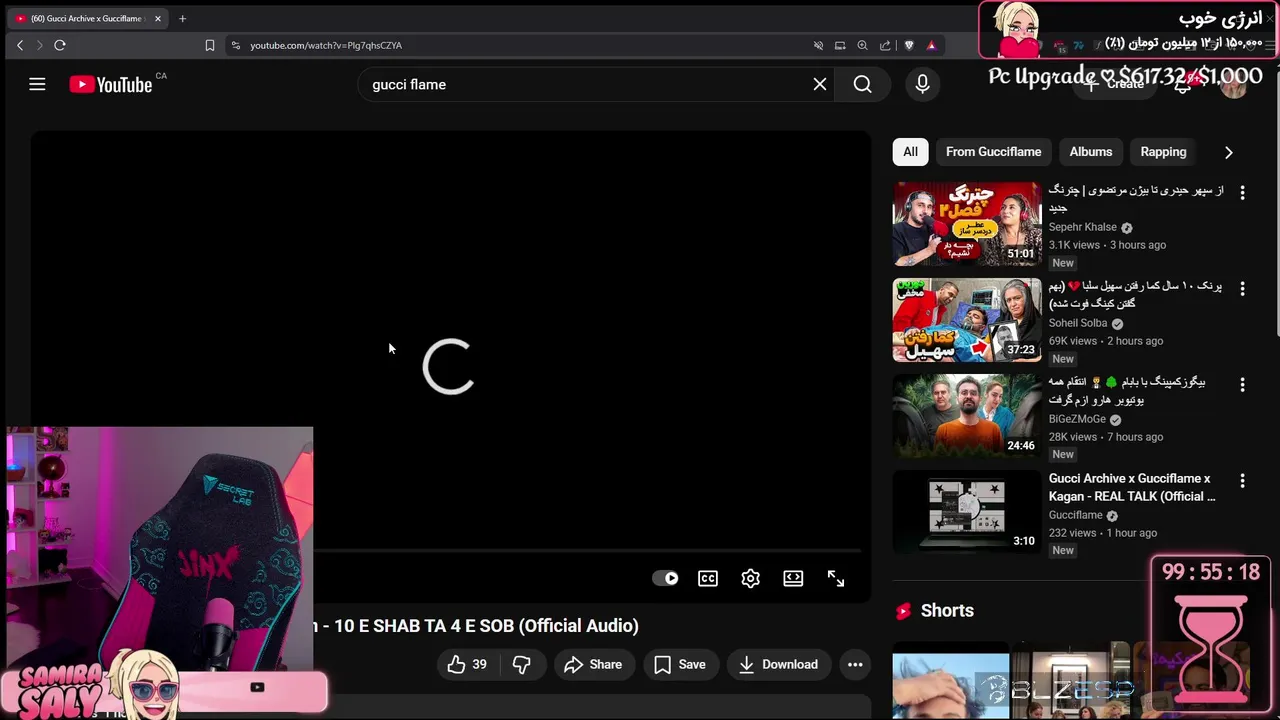The width and height of the screenshot is (1280, 720).
Task: Select the From Gucciflame chip
Action: click(x=993, y=152)
